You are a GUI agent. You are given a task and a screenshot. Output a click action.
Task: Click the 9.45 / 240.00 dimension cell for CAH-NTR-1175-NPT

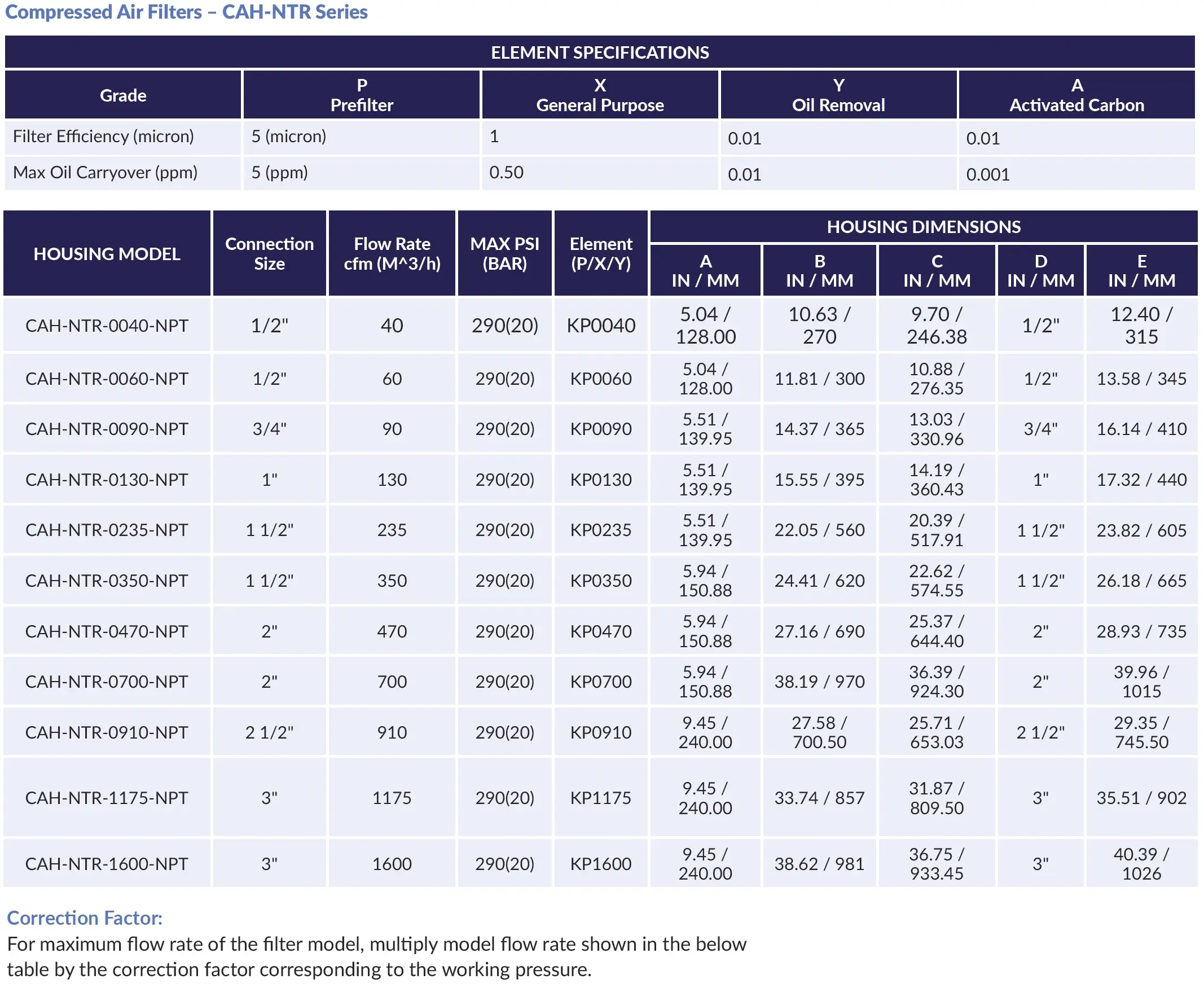(x=706, y=797)
